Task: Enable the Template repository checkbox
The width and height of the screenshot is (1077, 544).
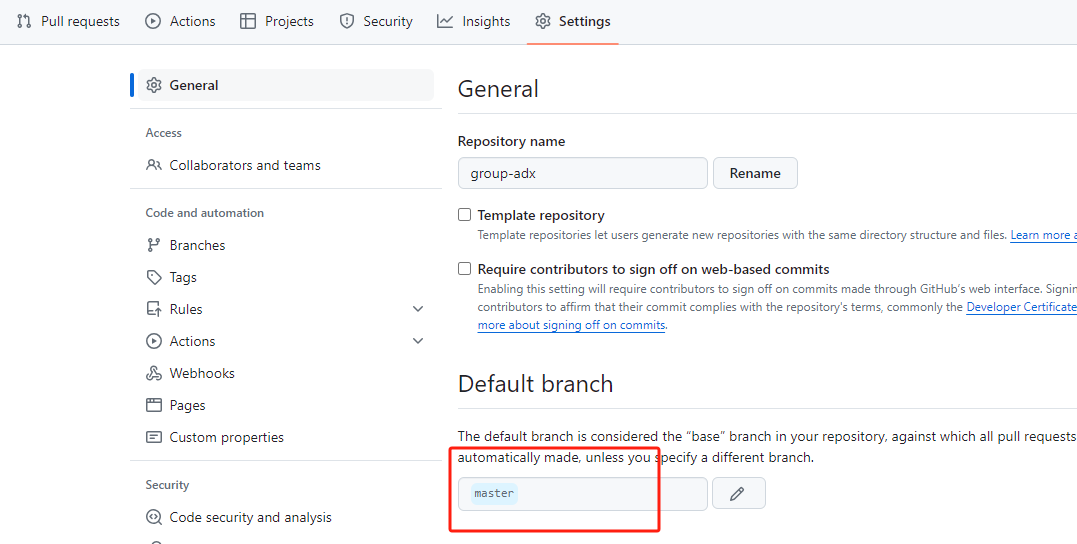Action: point(464,215)
